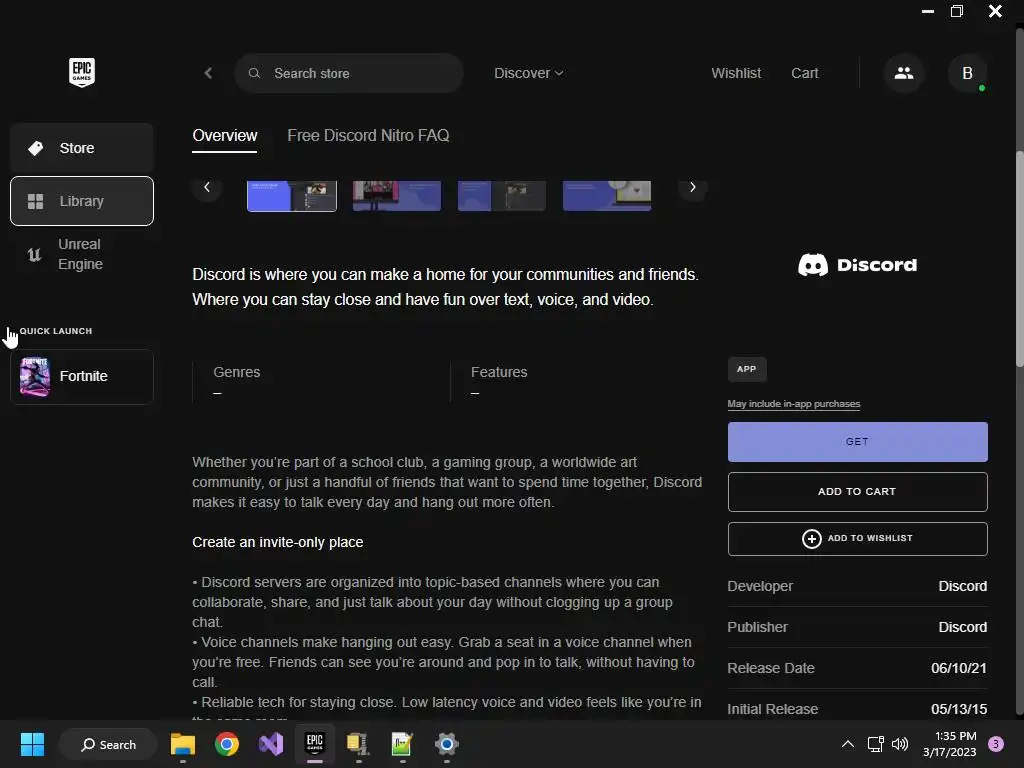Click the yellow notes taskbar icon
Image resolution: width=1024 pixels, height=768 pixels.
pyautogui.click(x=359, y=744)
